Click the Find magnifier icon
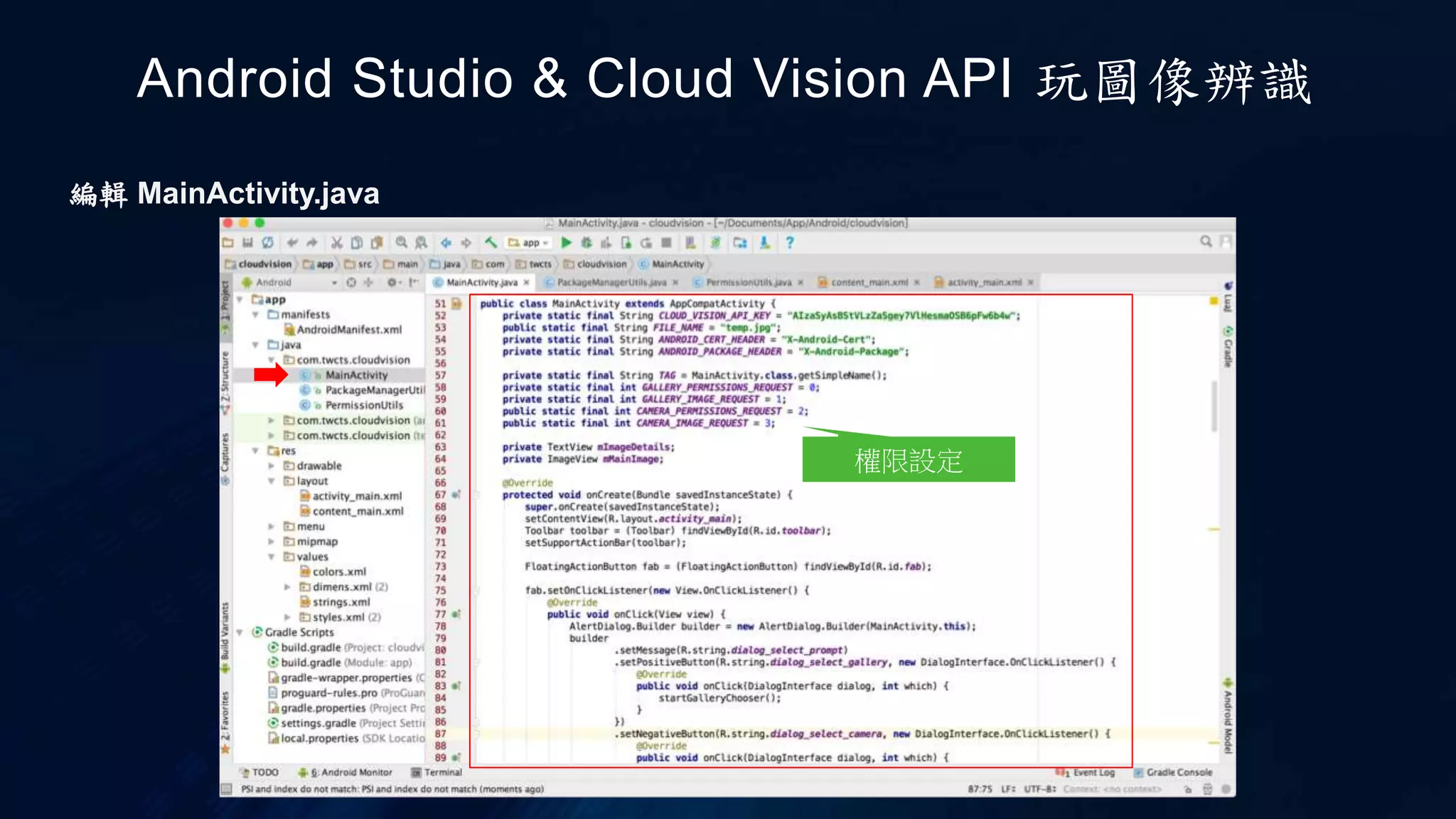 pos(402,242)
